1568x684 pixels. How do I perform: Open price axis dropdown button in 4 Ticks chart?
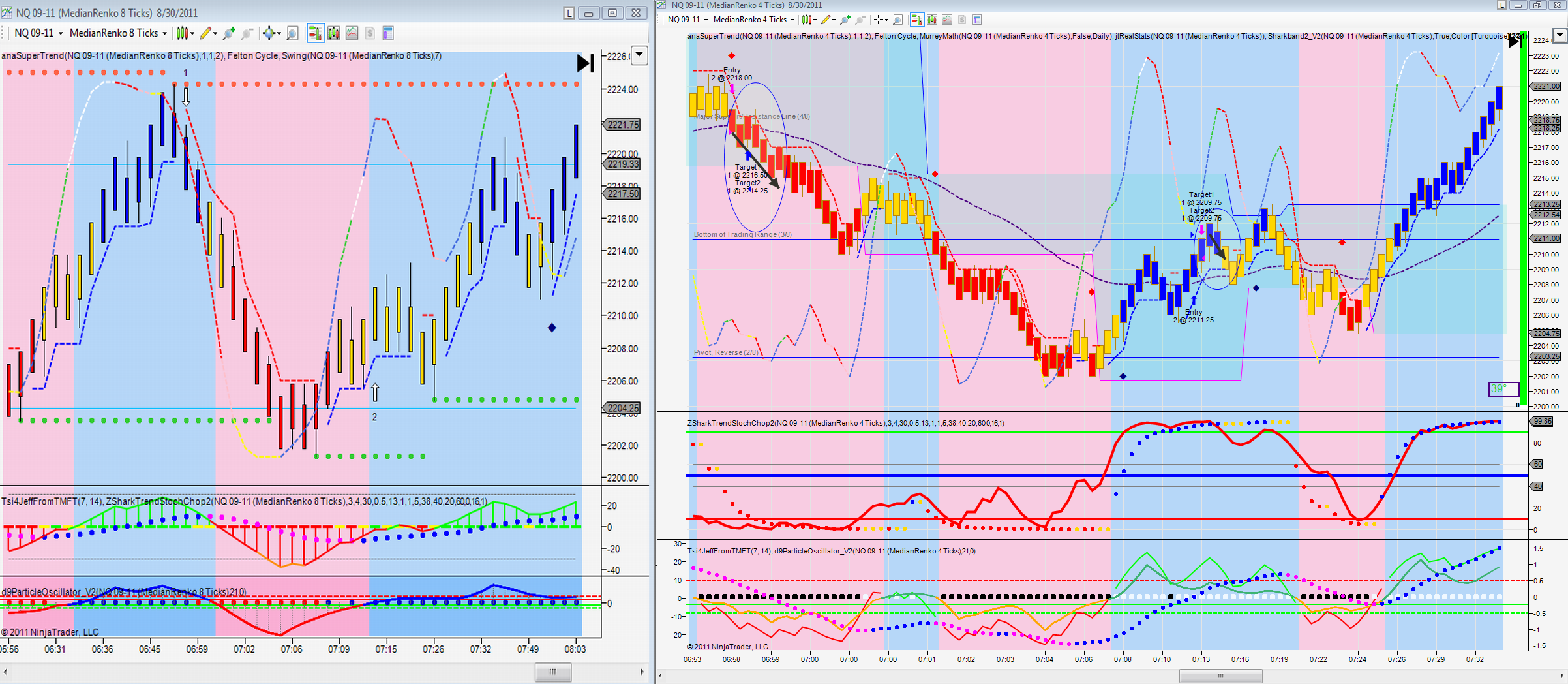click(x=1560, y=35)
